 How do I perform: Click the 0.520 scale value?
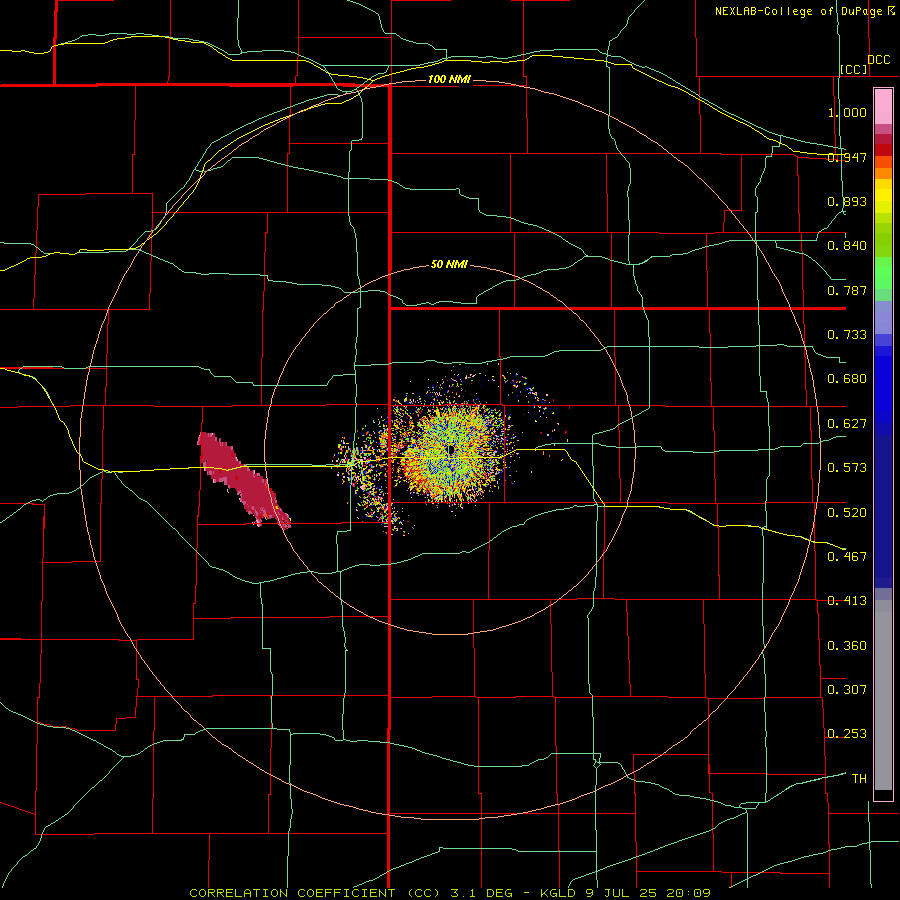[847, 512]
